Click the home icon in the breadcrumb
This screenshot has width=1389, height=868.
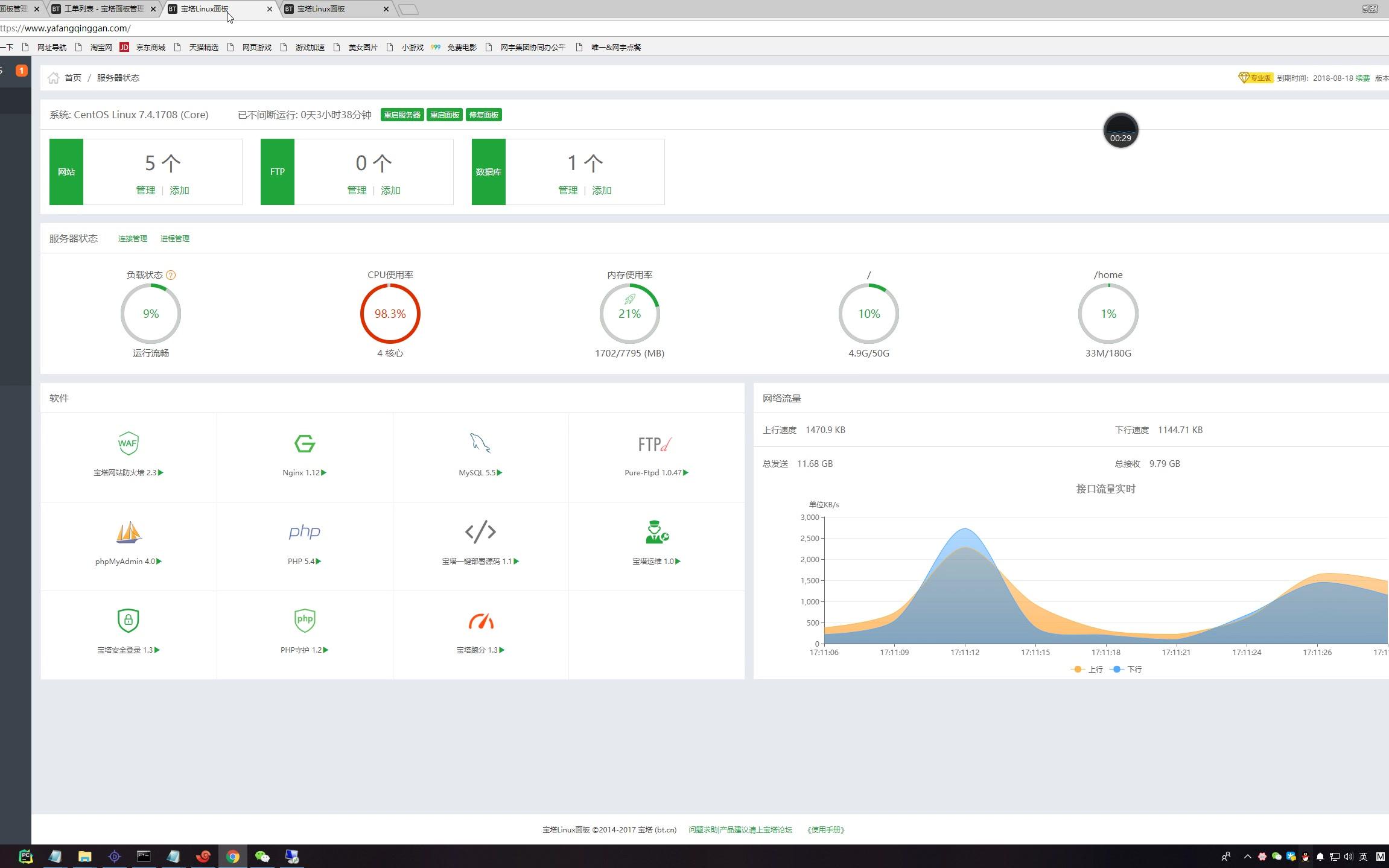pyautogui.click(x=54, y=78)
